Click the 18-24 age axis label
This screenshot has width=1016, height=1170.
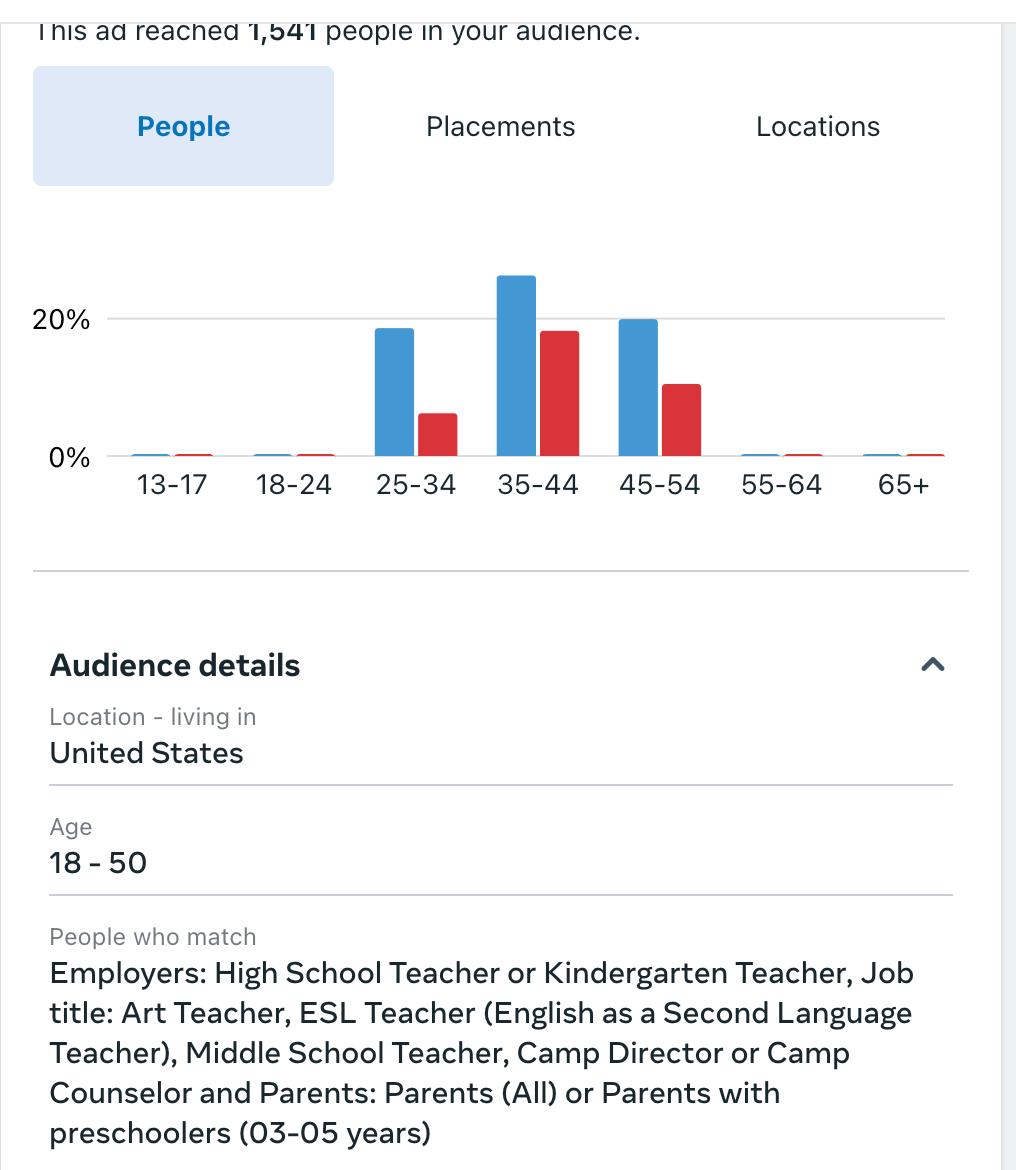pyautogui.click(x=293, y=485)
